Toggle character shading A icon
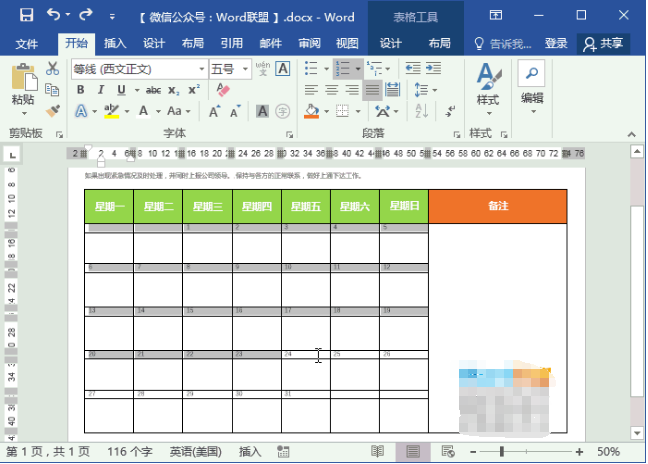Screen dimensions: 648x464 tap(262, 111)
